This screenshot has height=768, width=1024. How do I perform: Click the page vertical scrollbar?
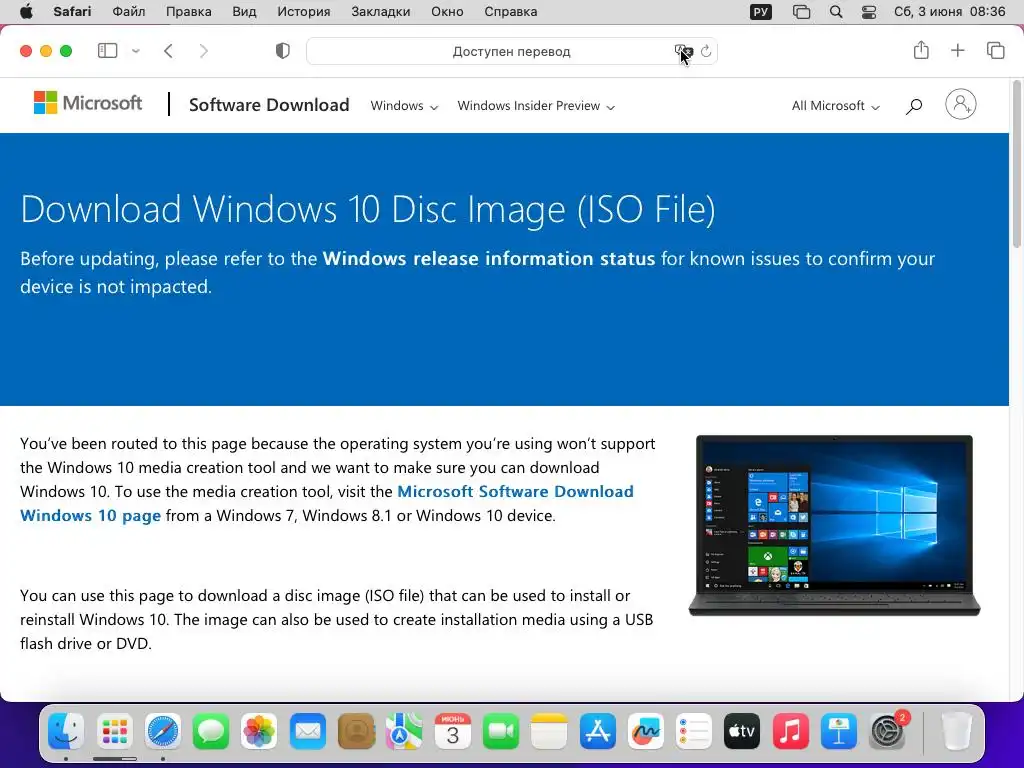click(1016, 164)
